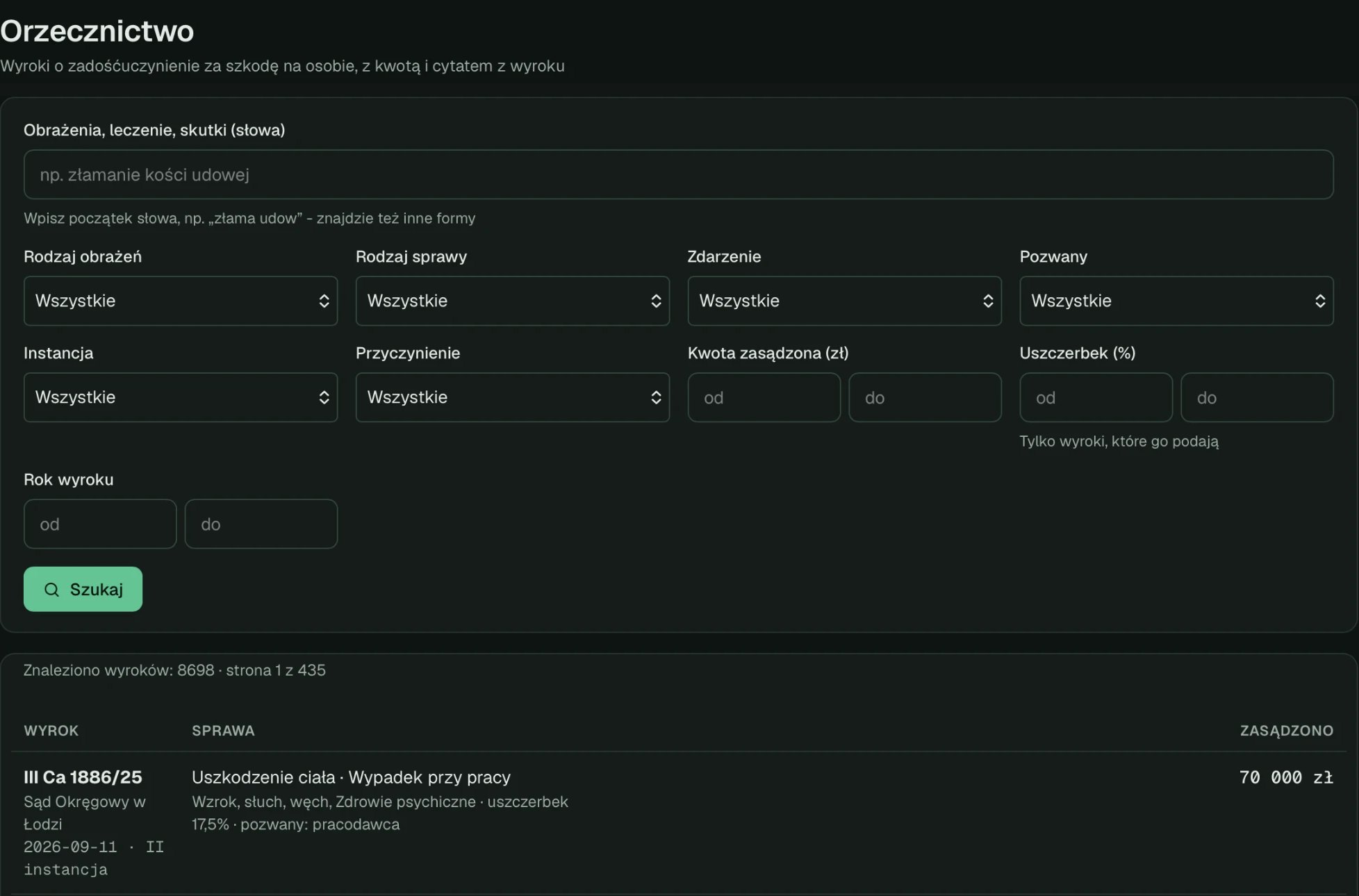Click Uszczerbek 'od' percentage field
The image size is (1359, 896).
[x=1096, y=397]
